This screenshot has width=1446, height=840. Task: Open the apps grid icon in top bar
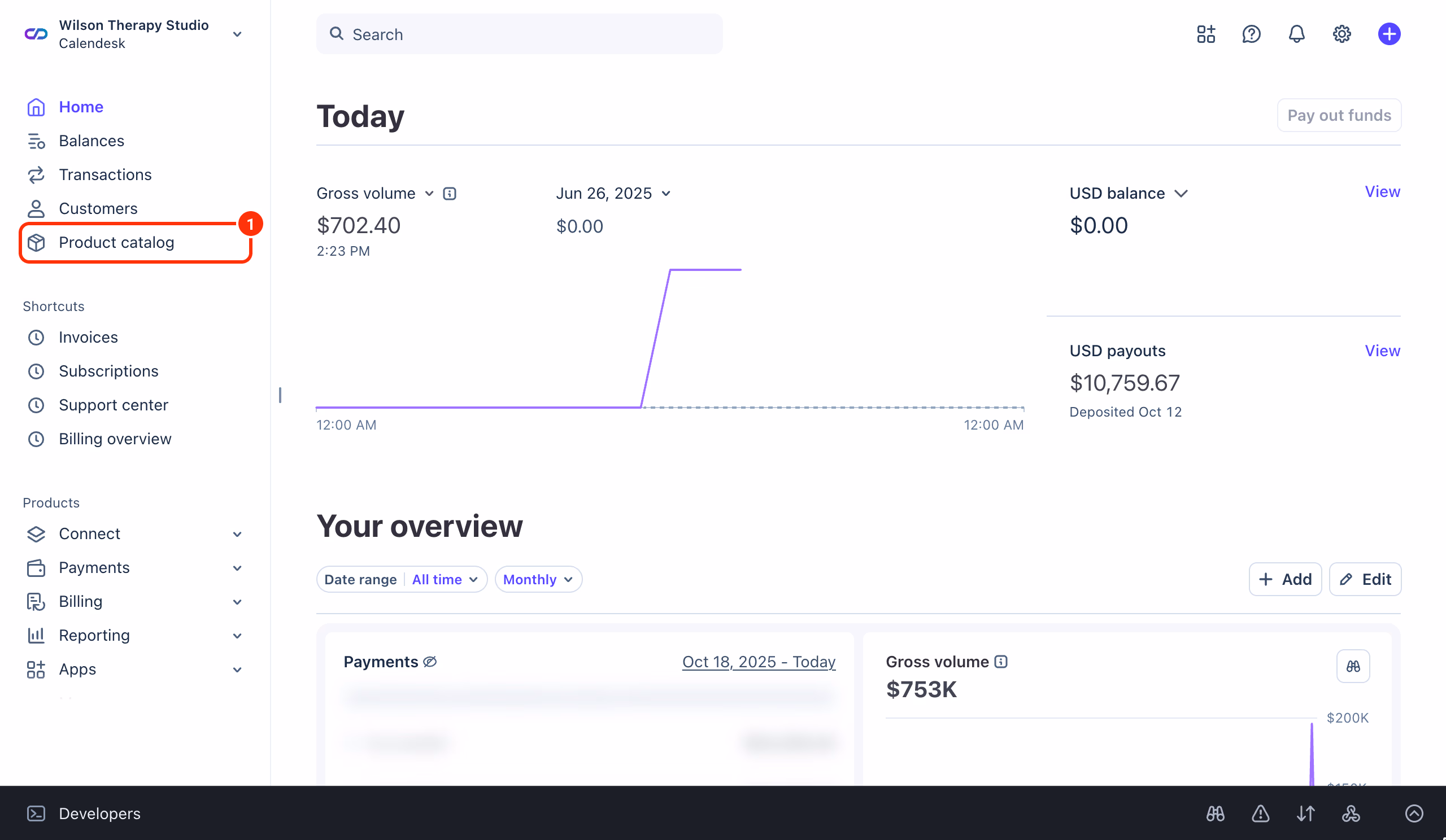[x=1205, y=34]
